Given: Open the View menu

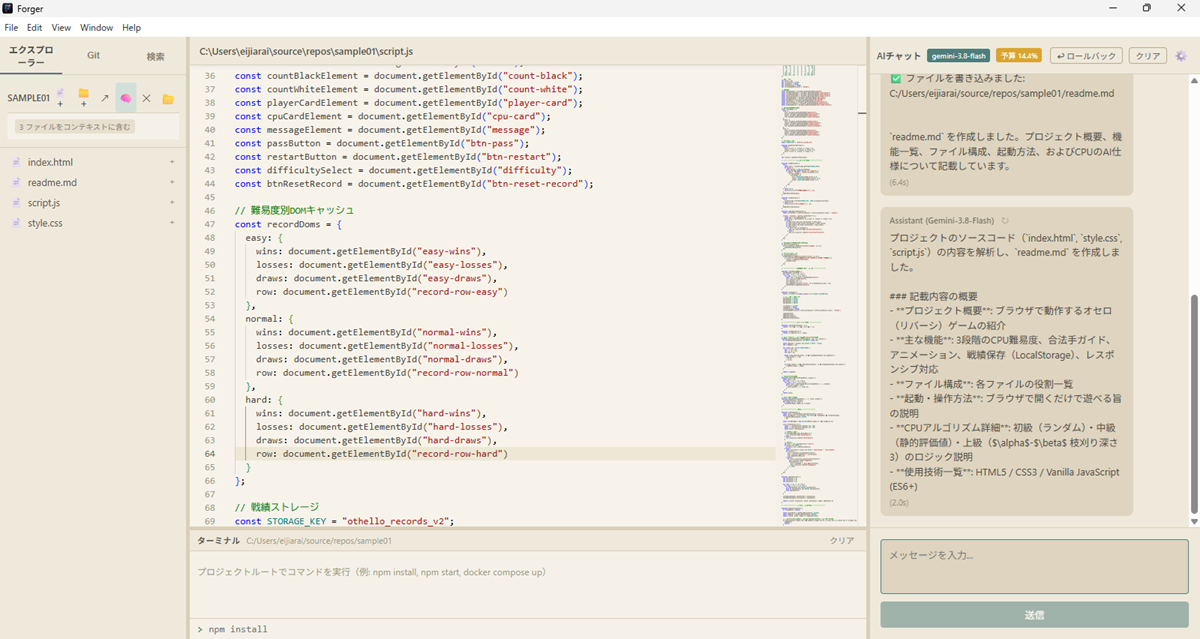Looking at the screenshot, I should 61,27.
